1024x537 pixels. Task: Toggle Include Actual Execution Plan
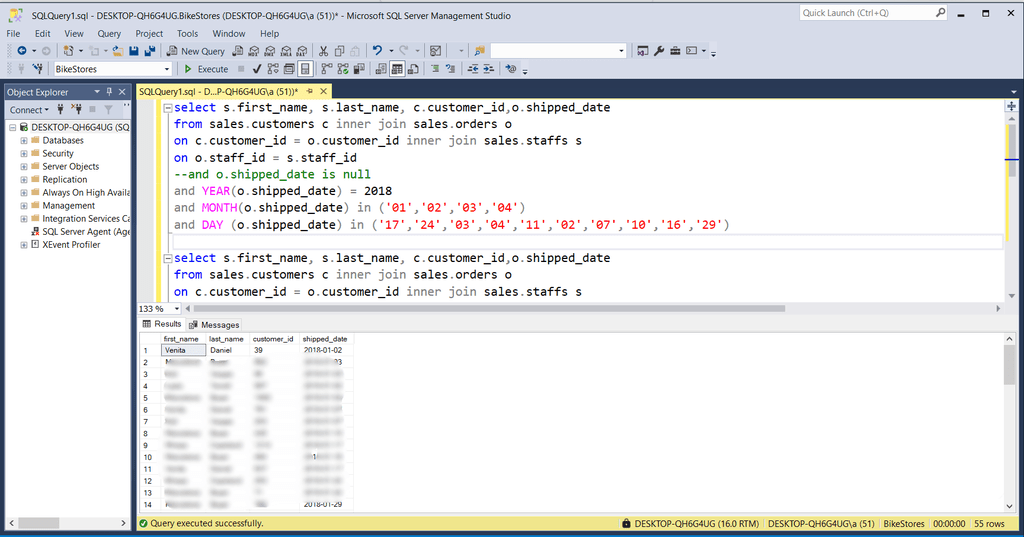tap(327, 69)
